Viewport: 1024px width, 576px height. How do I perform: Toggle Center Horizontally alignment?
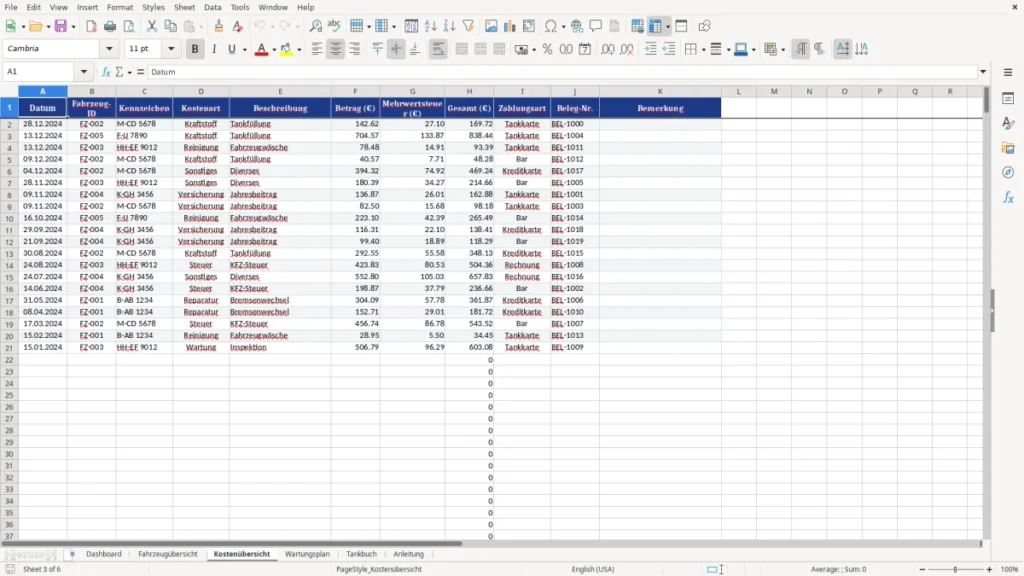[336, 49]
